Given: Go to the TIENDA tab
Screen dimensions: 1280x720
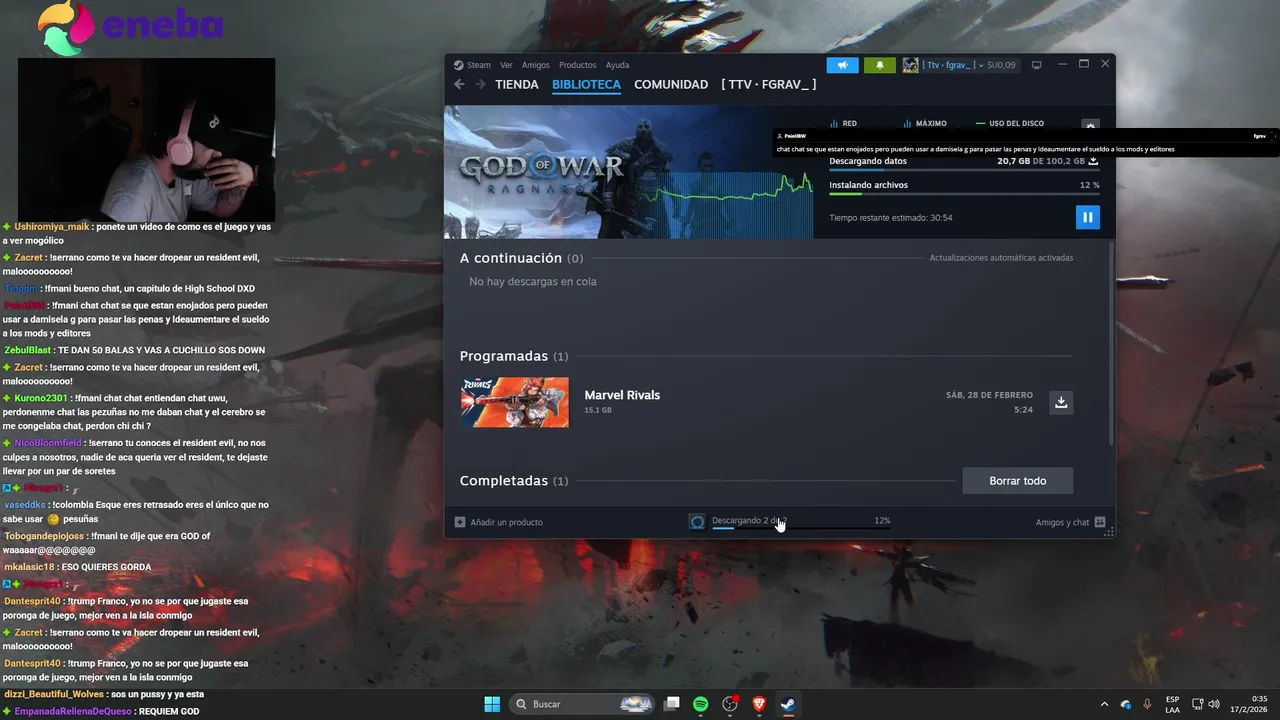Looking at the screenshot, I should point(517,85).
